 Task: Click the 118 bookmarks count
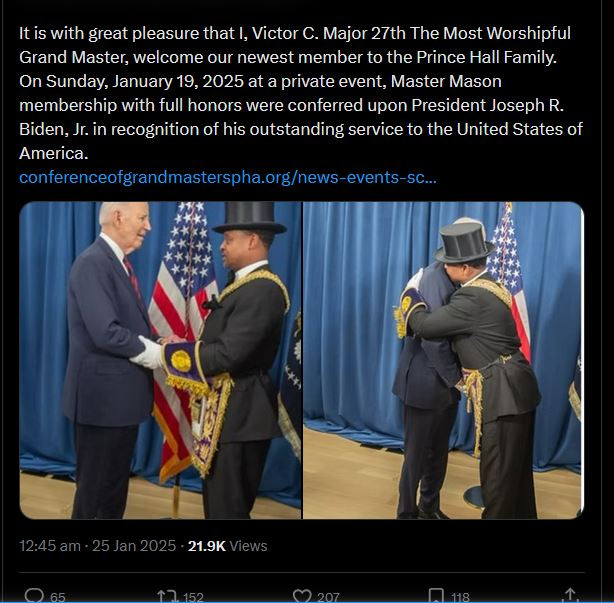[460, 597]
